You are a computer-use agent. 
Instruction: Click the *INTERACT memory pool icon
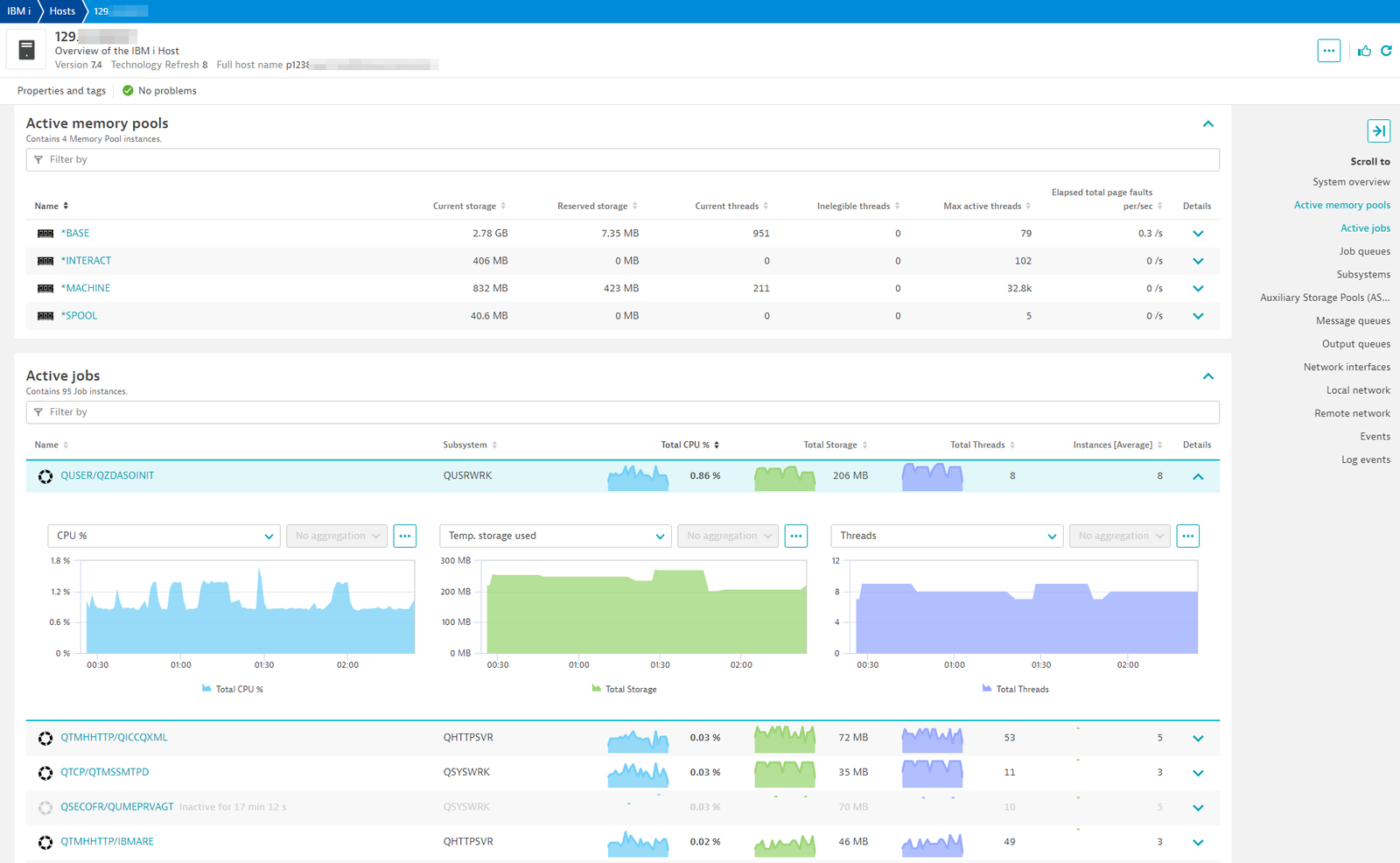click(45, 261)
